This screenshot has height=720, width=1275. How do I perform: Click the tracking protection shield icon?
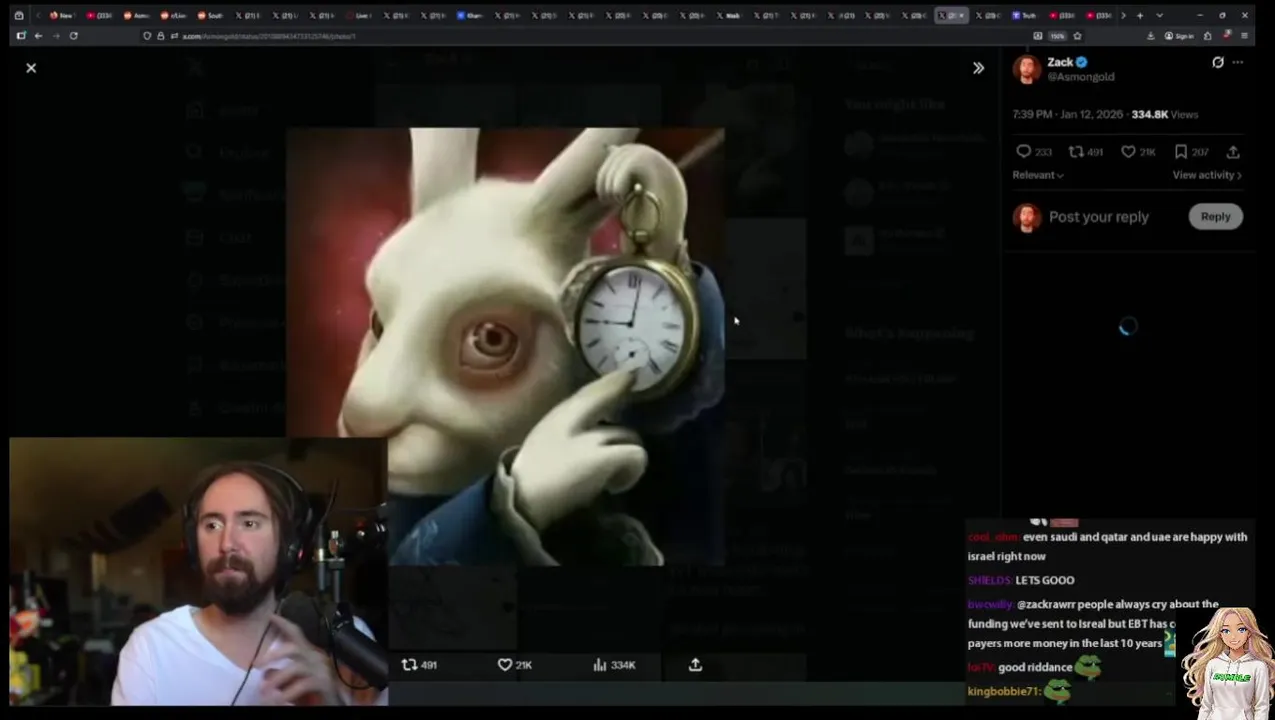pyautogui.click(x=147, y=36)
